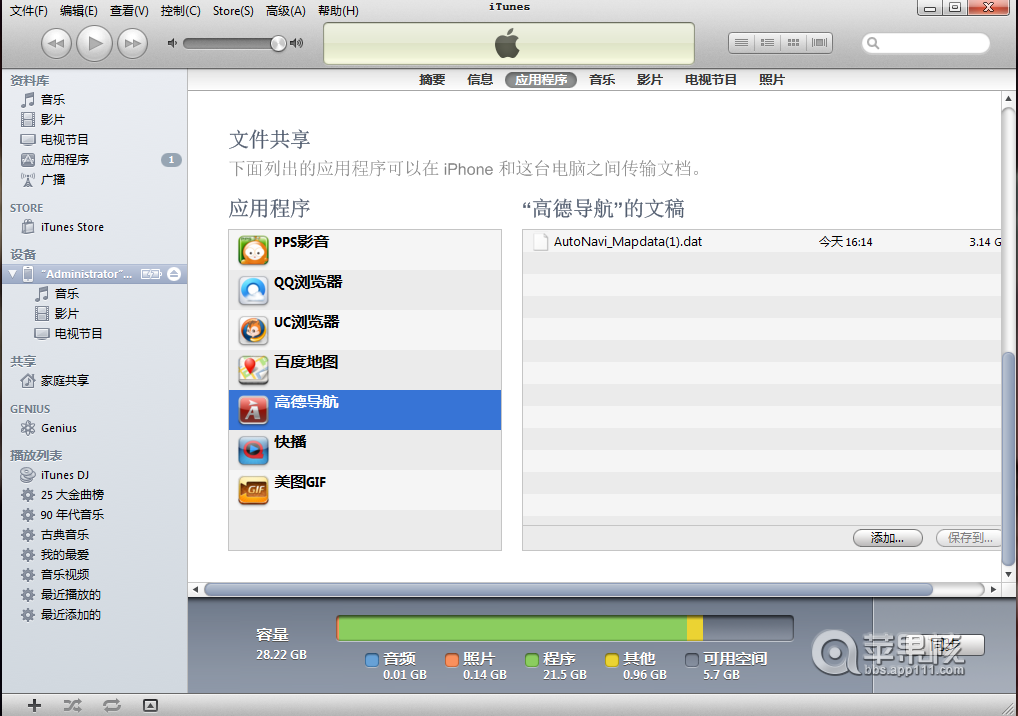Select the UC浏览器 application icon
This screenshot has height=716, width=1018.
(x=253, y=329)
